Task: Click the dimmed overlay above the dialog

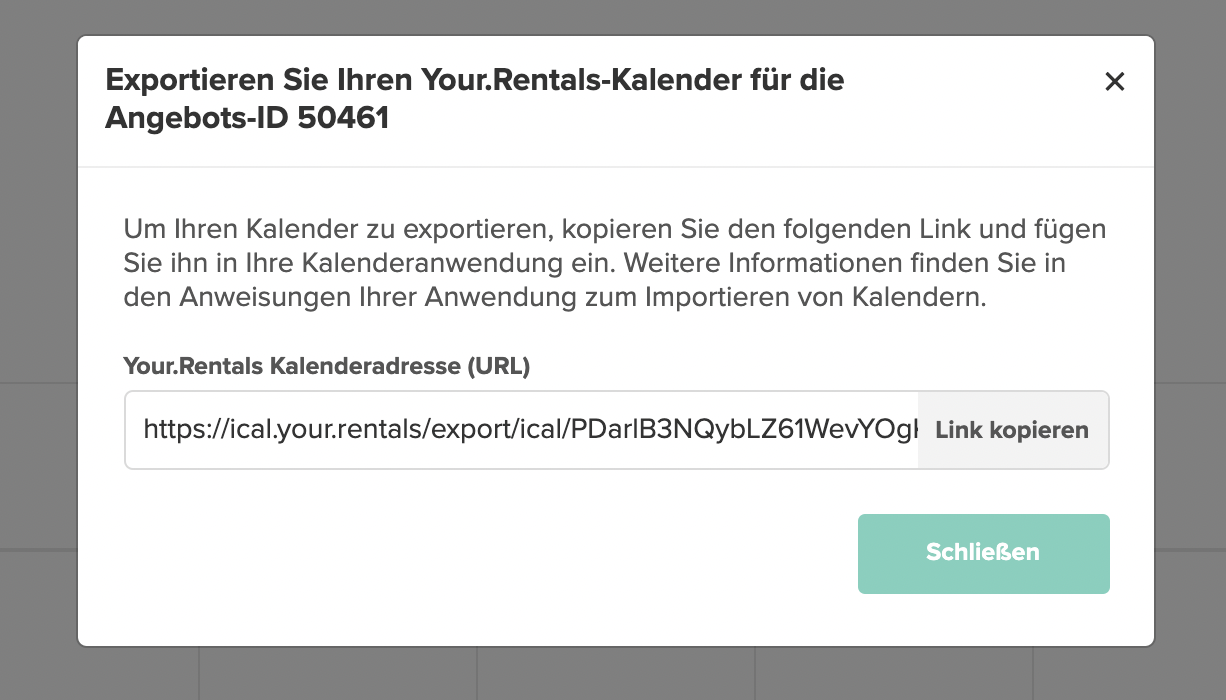Action: (x=613, y=17)
